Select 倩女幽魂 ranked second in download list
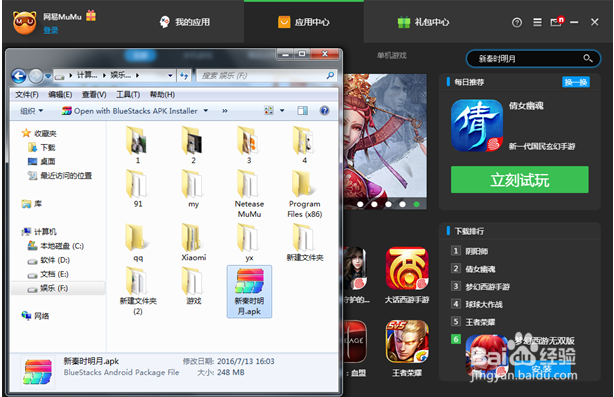This screenshot has height=397, width=614. (480, 269)
